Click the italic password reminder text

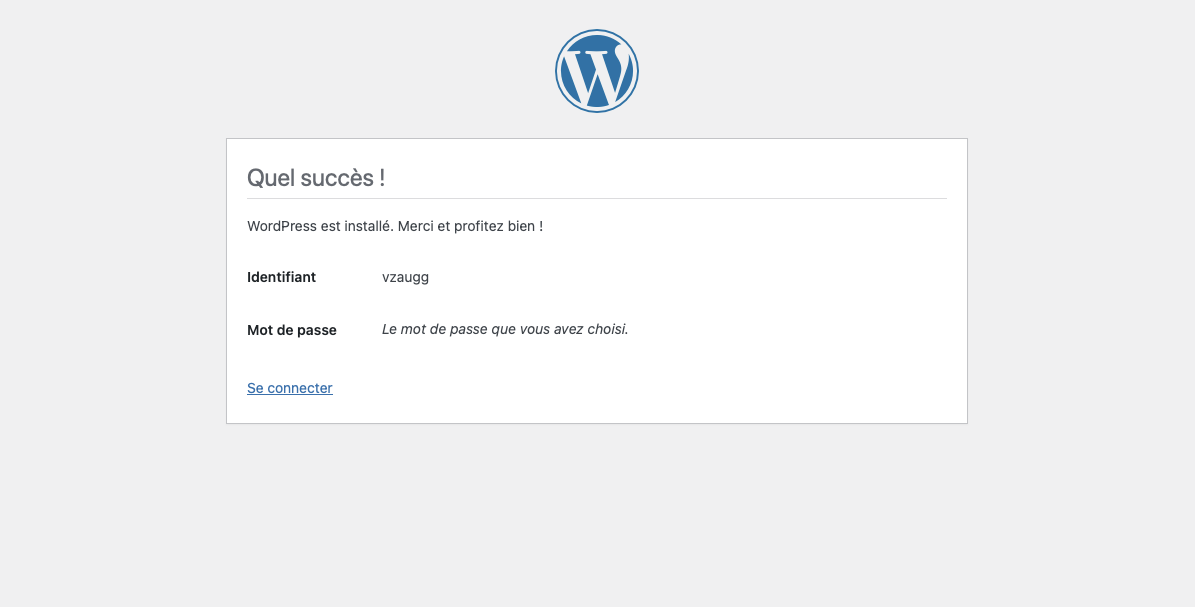505,329
